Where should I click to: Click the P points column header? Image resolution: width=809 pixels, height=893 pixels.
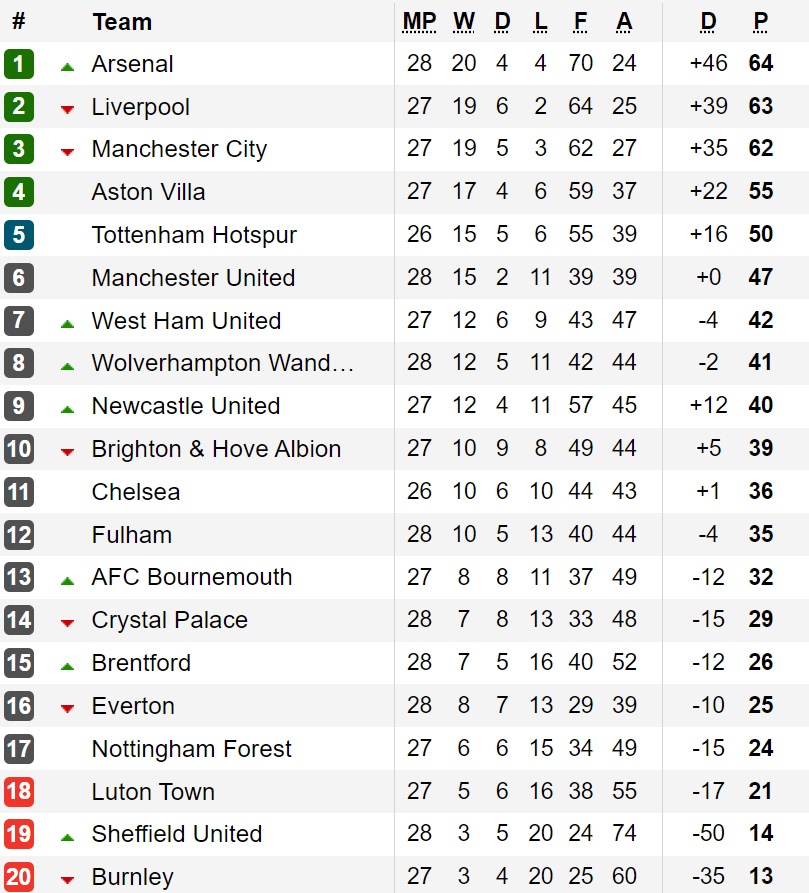pos(761,22)
